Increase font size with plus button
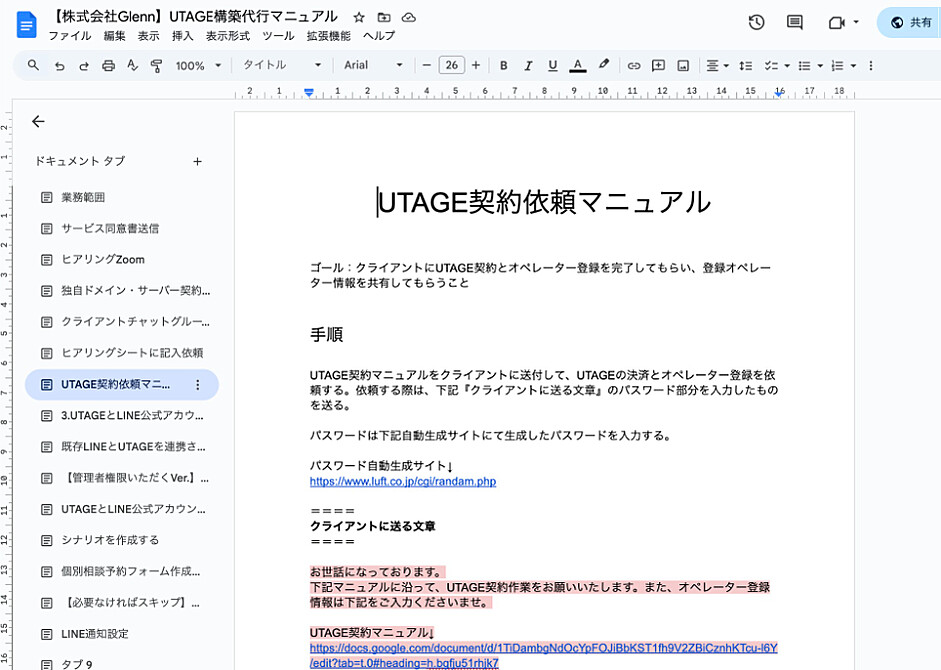Viewport: 941px width, 670px height. 476,65
